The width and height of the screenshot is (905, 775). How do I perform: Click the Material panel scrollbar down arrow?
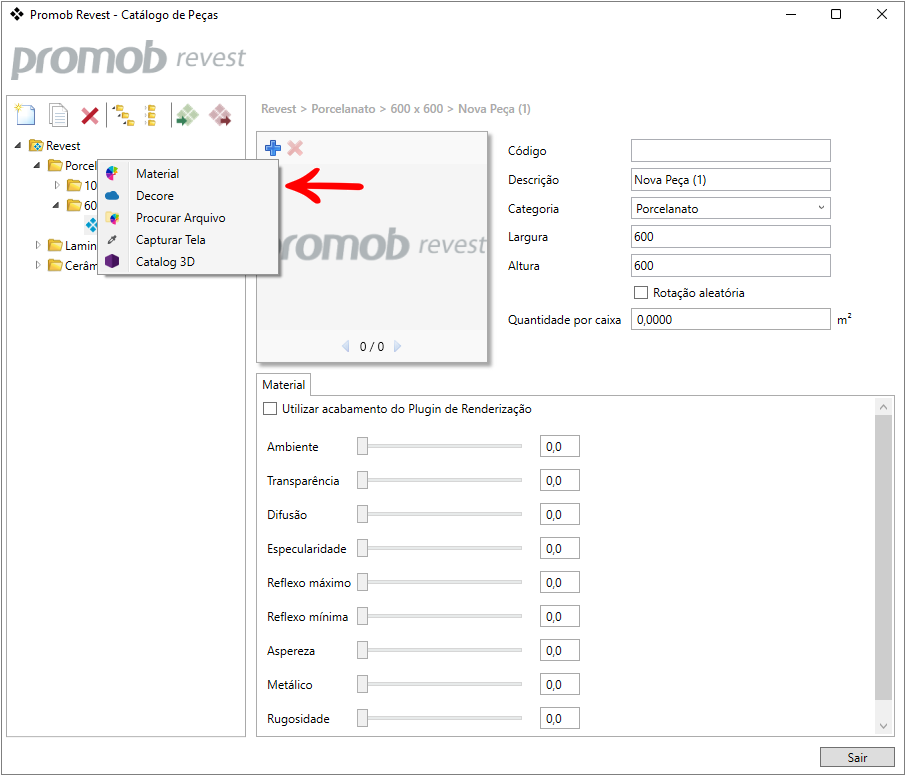point(883,726)
